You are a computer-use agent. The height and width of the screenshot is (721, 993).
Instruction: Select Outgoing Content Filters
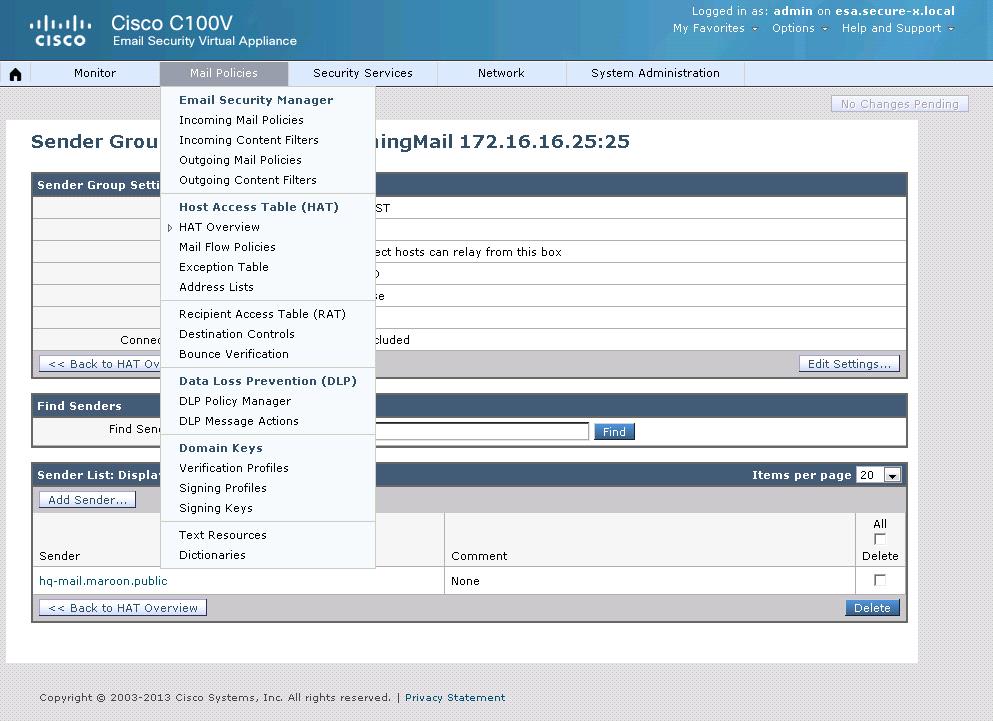coord(248,180)
